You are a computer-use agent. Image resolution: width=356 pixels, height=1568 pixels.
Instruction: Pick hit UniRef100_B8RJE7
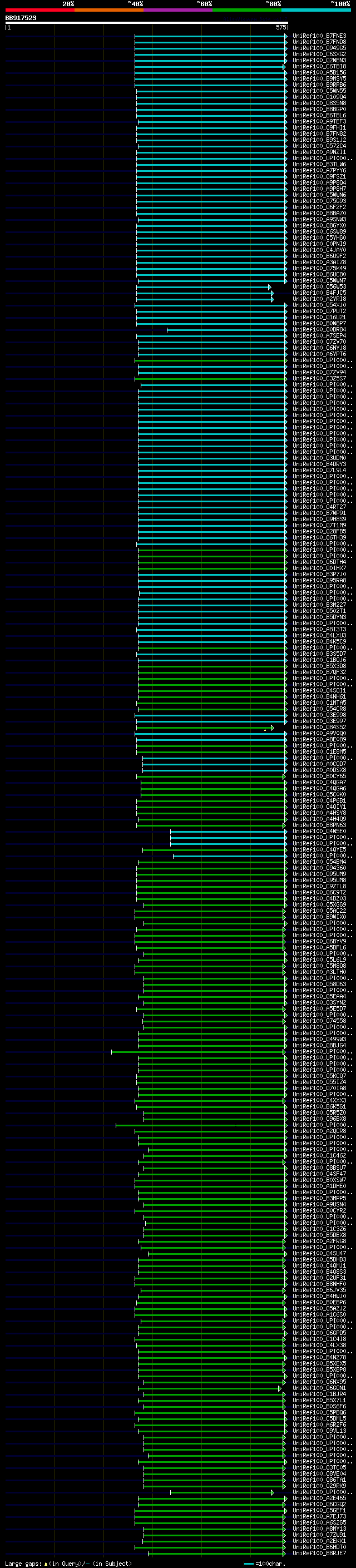(319, 1554)
